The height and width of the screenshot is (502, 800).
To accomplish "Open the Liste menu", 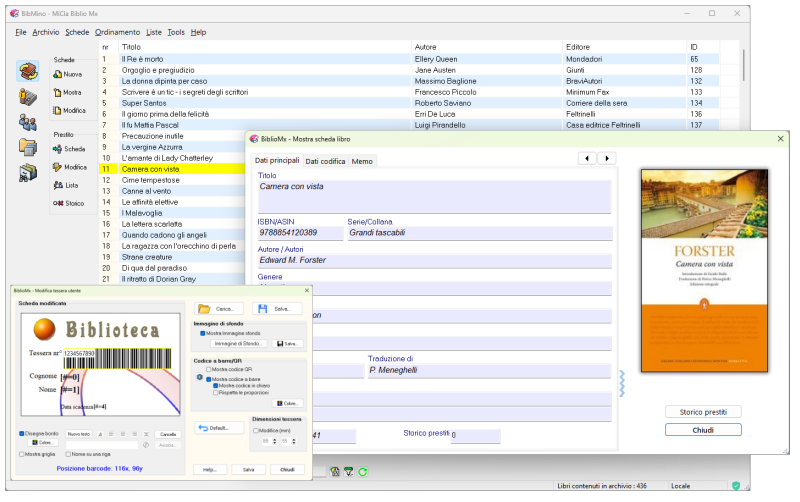I will coord(154,32).
